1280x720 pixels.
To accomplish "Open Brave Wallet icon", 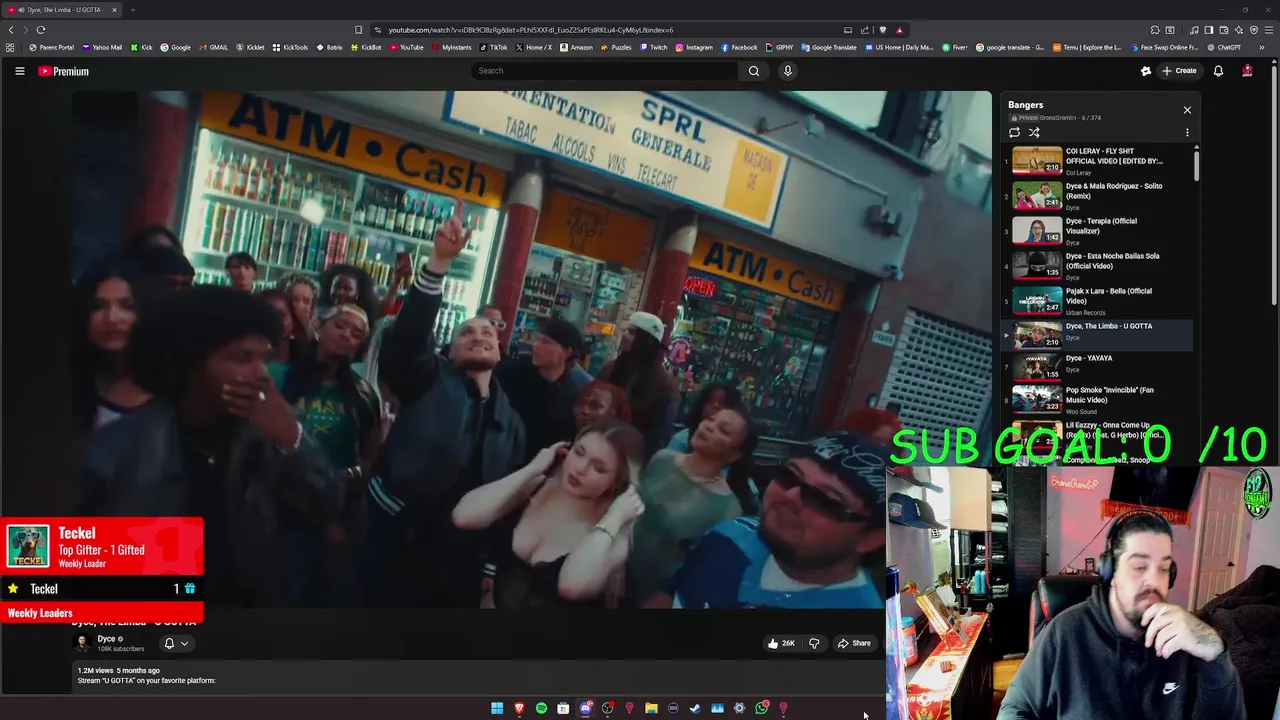I will (x=1224, y=30).
